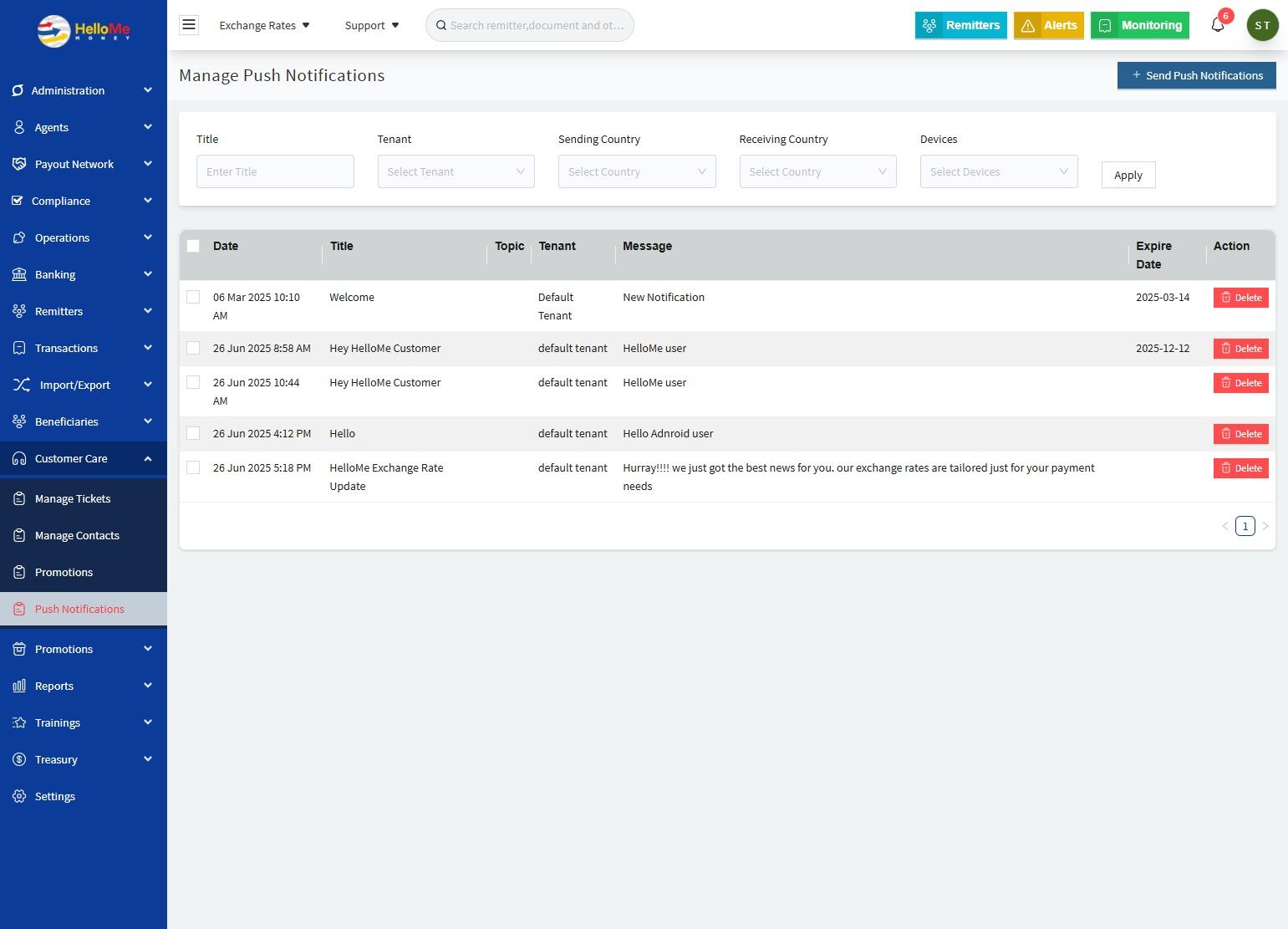Image resolution: width=1288 pixels, height=929 pixels.
Task: Open the Sending Country dropdown
Action: [637, 171]
